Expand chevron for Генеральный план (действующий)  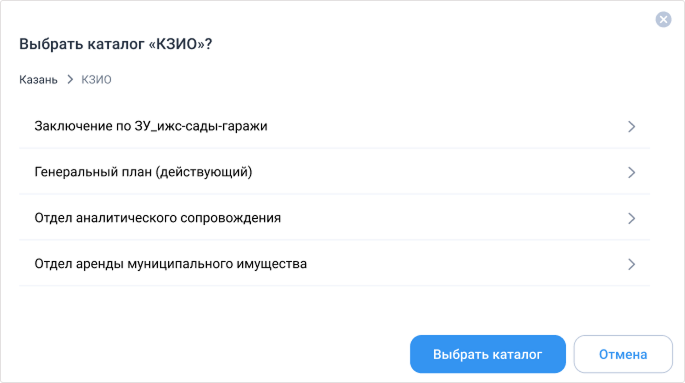pyautogui.click(x=631, y=173)
